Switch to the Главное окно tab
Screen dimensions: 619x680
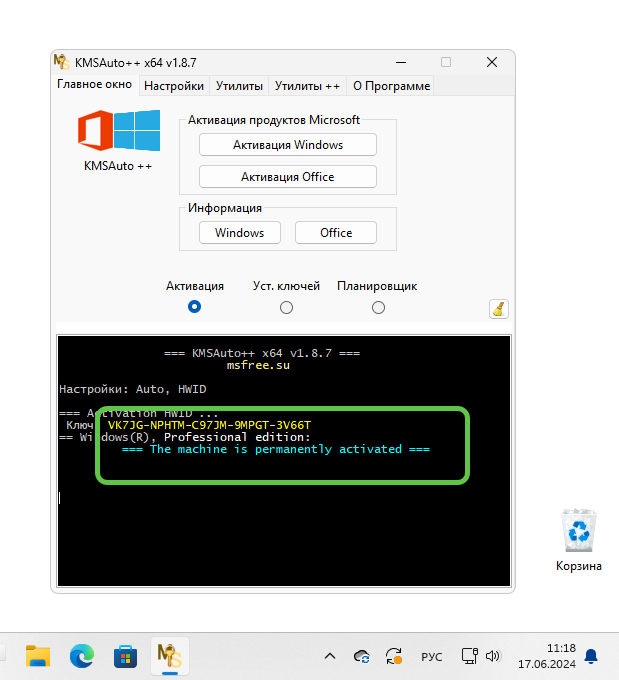click(x=95, y=84)
